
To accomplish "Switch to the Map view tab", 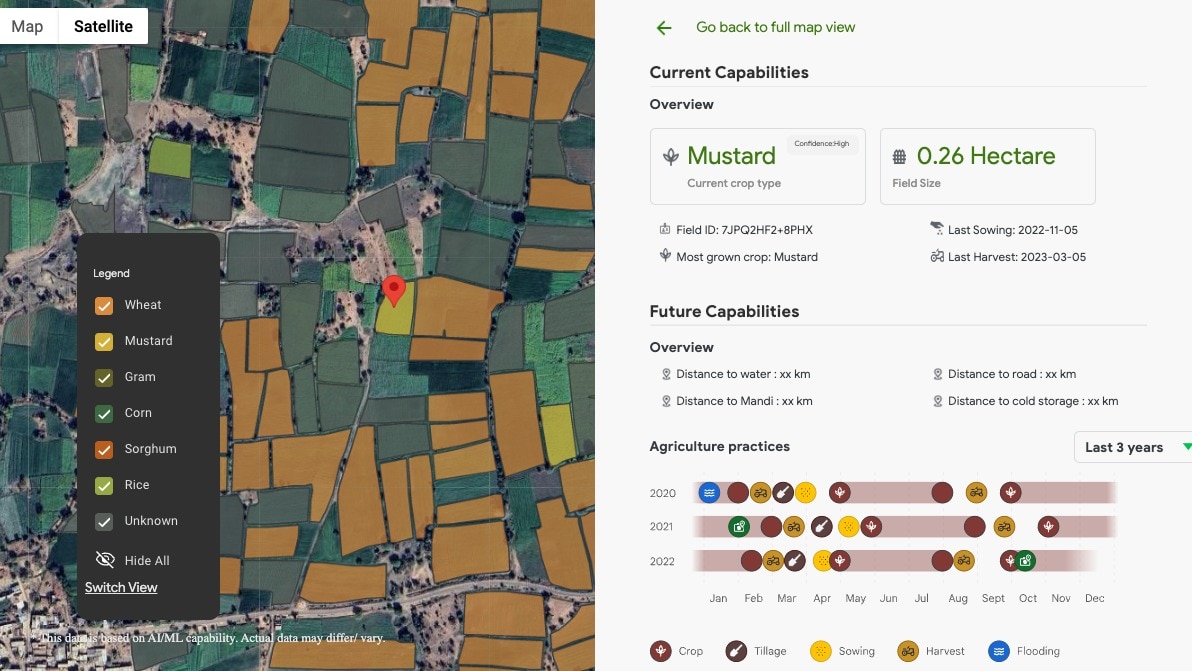I will pyautogui.click(x=27, y=26).
